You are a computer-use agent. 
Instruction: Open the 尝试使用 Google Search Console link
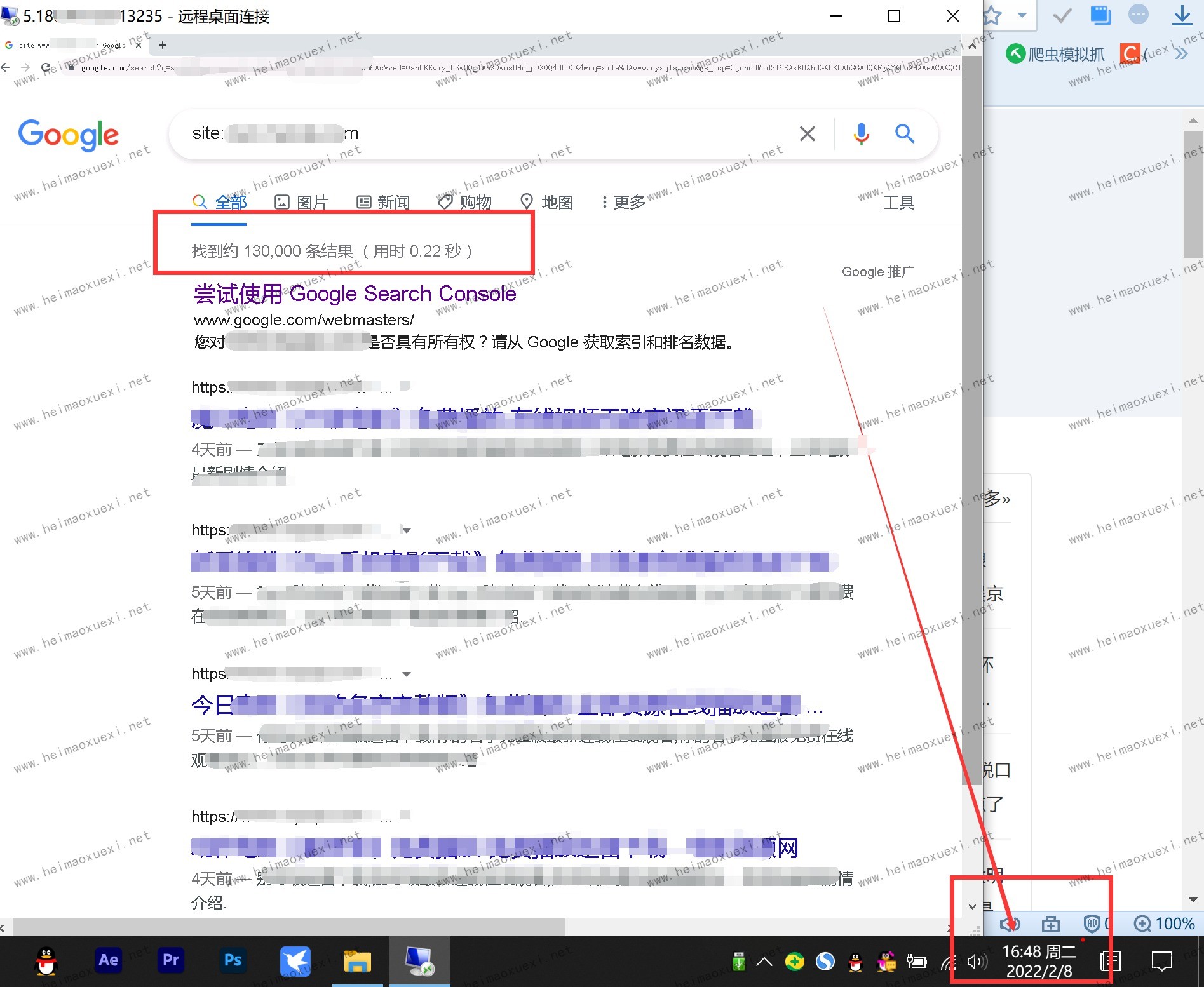coord(355,294)
